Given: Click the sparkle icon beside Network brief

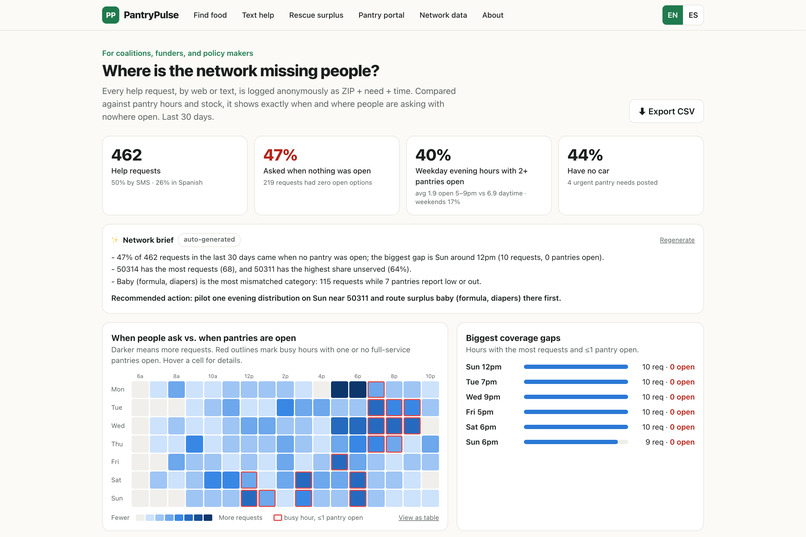Looking at the screenshot, I should (x=115, y=240).
